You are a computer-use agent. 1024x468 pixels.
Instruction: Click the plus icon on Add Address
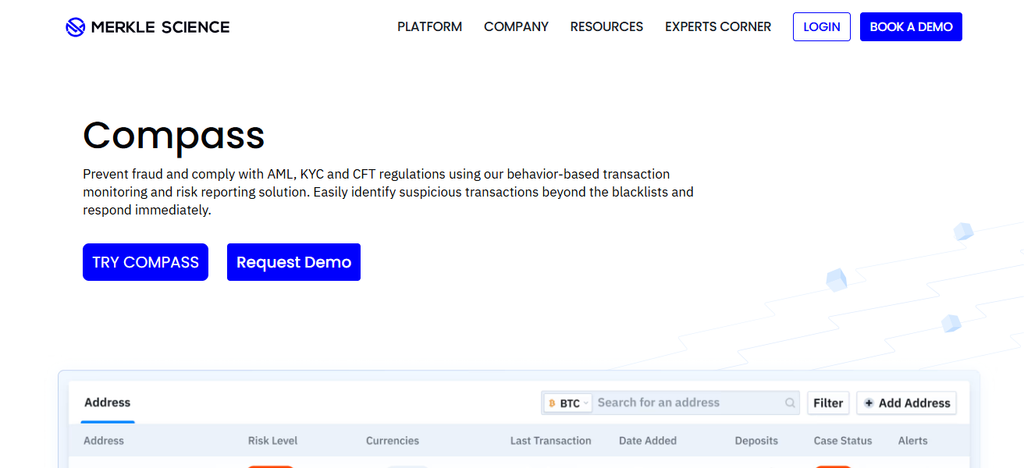pos(869,403)
